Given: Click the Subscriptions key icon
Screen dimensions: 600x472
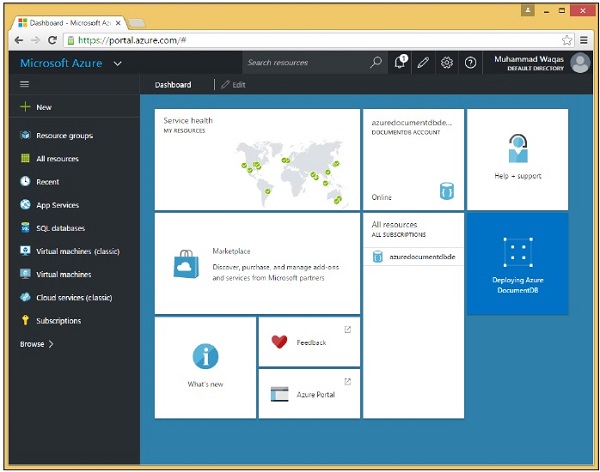Looking at the screenshot, I should pos(25,320).
